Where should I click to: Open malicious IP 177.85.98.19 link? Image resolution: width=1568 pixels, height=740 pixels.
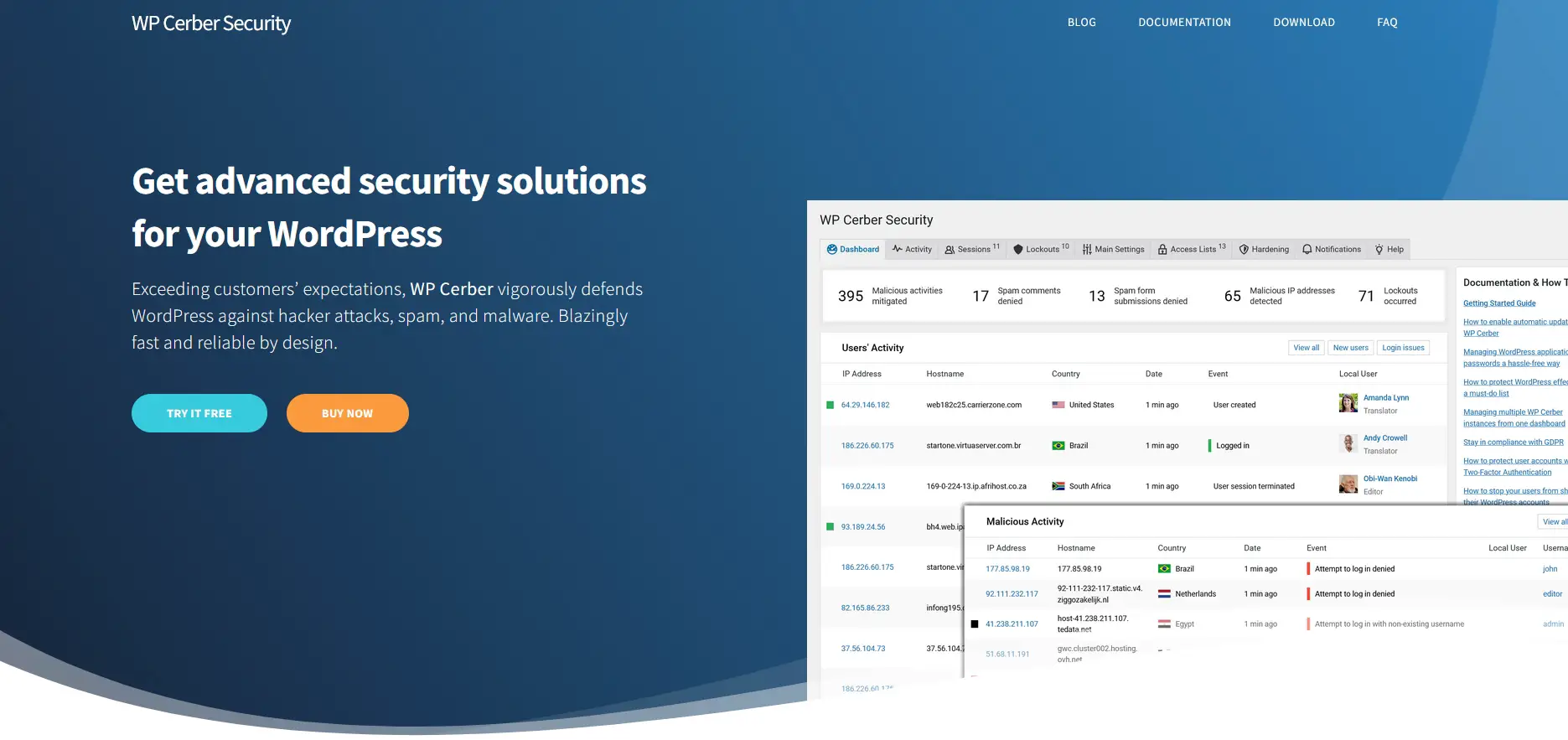pos(1007,569)
